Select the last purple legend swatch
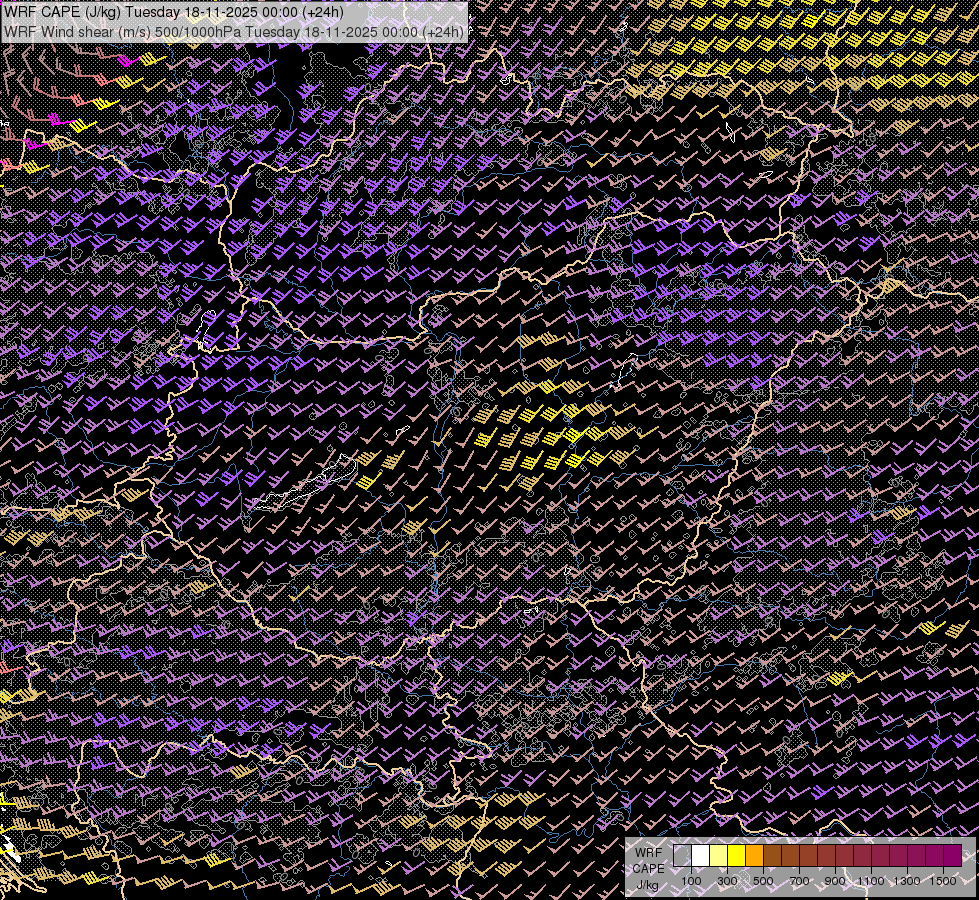 point(952,856)
